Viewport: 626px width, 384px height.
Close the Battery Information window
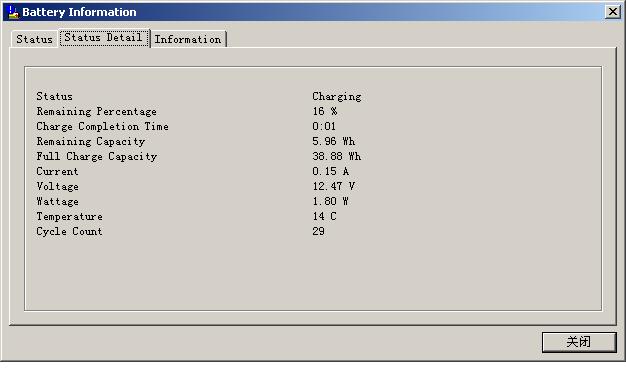pyautogui.click(x=612, y=12)
